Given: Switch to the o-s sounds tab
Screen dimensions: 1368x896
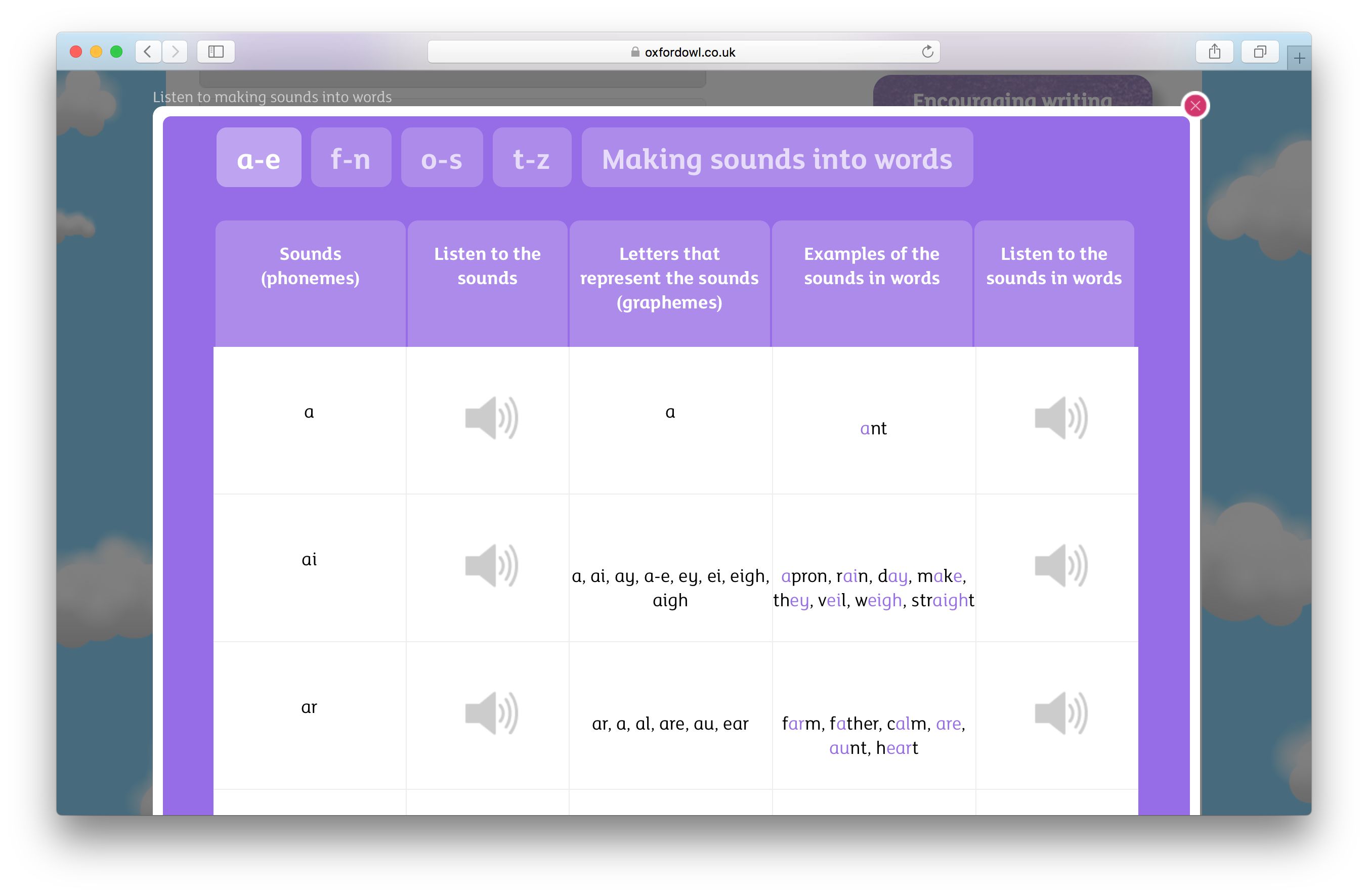Looking at the screenshot, I should coord(442,158).
